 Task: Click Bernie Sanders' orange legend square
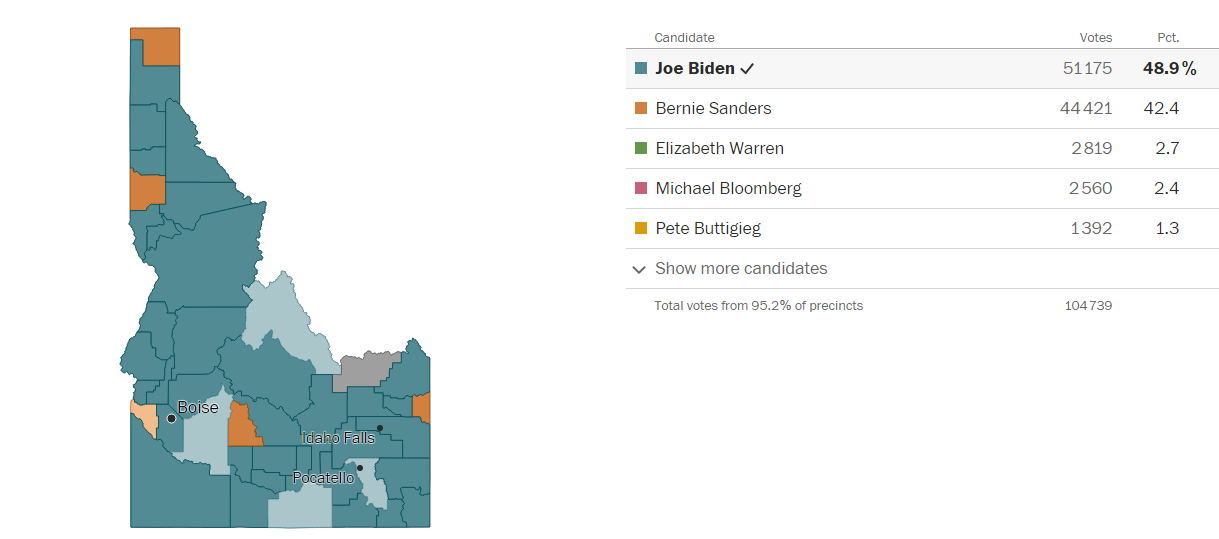pos(641,108)
